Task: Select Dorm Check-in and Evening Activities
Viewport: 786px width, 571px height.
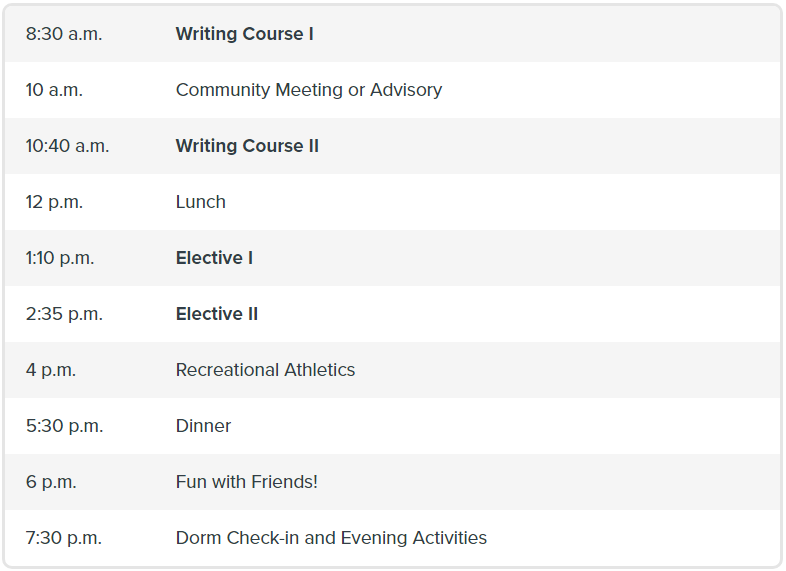Action: pyautogui.click(x=331, y=538)
